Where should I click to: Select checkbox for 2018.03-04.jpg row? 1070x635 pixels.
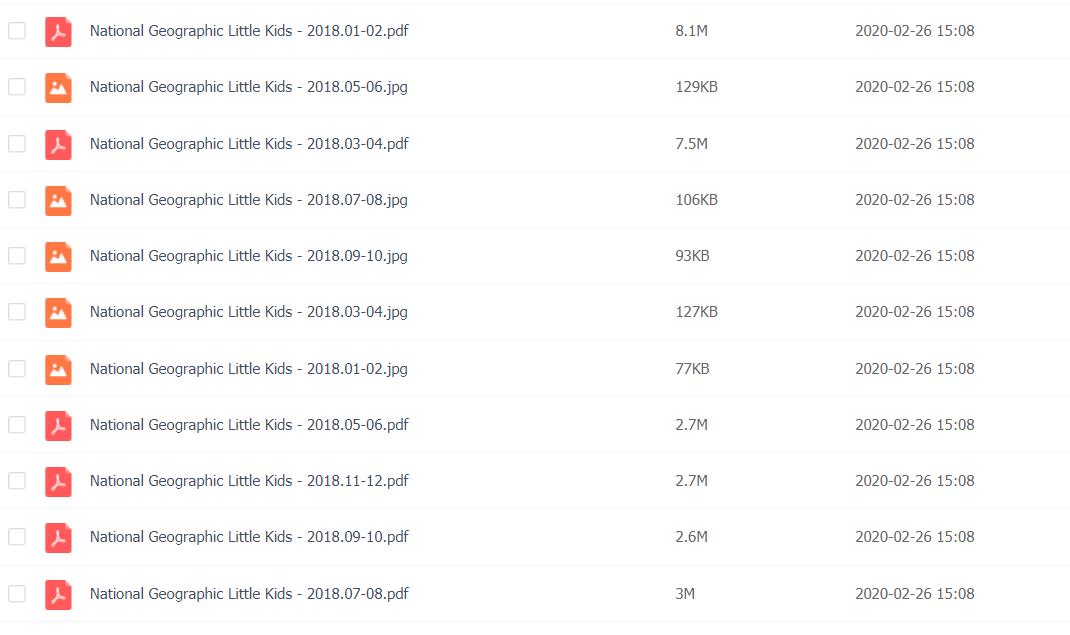coord(17,312)
